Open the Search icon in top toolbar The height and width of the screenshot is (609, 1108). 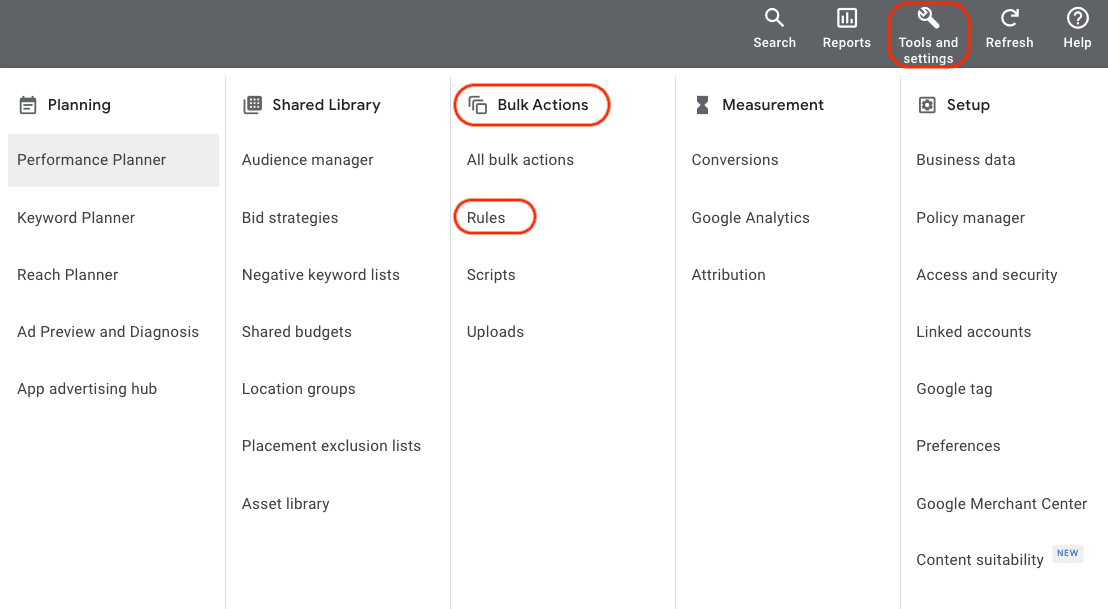[x=775, y=18]
